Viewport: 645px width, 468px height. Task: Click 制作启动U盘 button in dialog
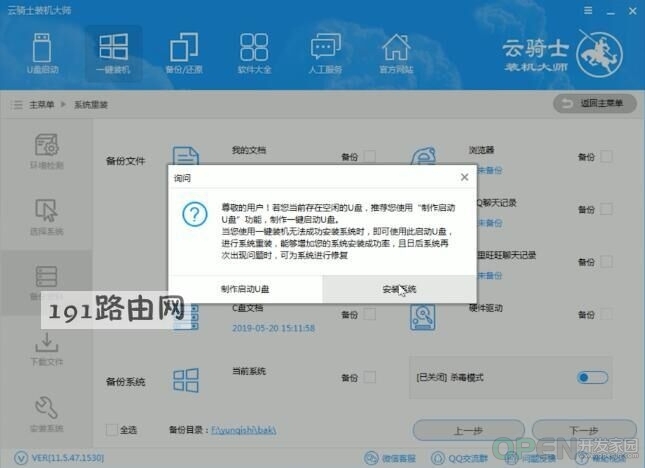245,289
